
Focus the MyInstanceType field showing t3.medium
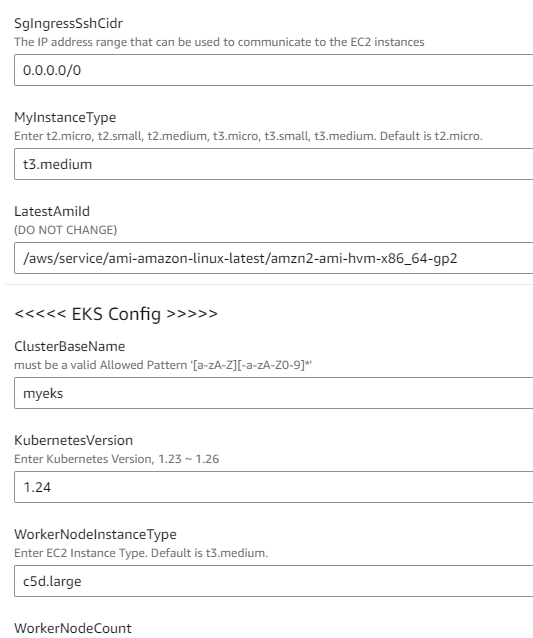point(273,164)
